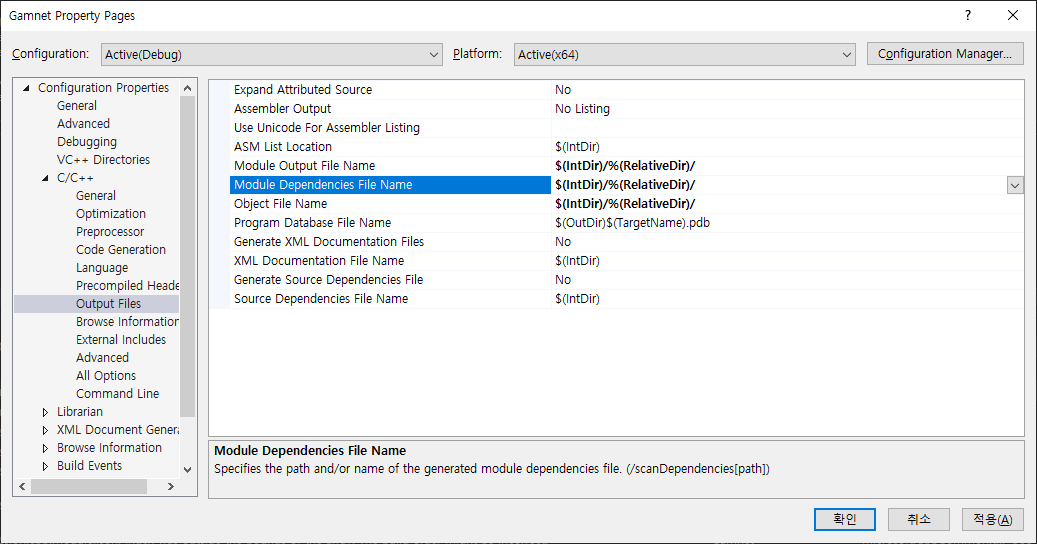1037x544 pixels.
Task: Select the Output Files page
Action: click(x=108, y=303)
